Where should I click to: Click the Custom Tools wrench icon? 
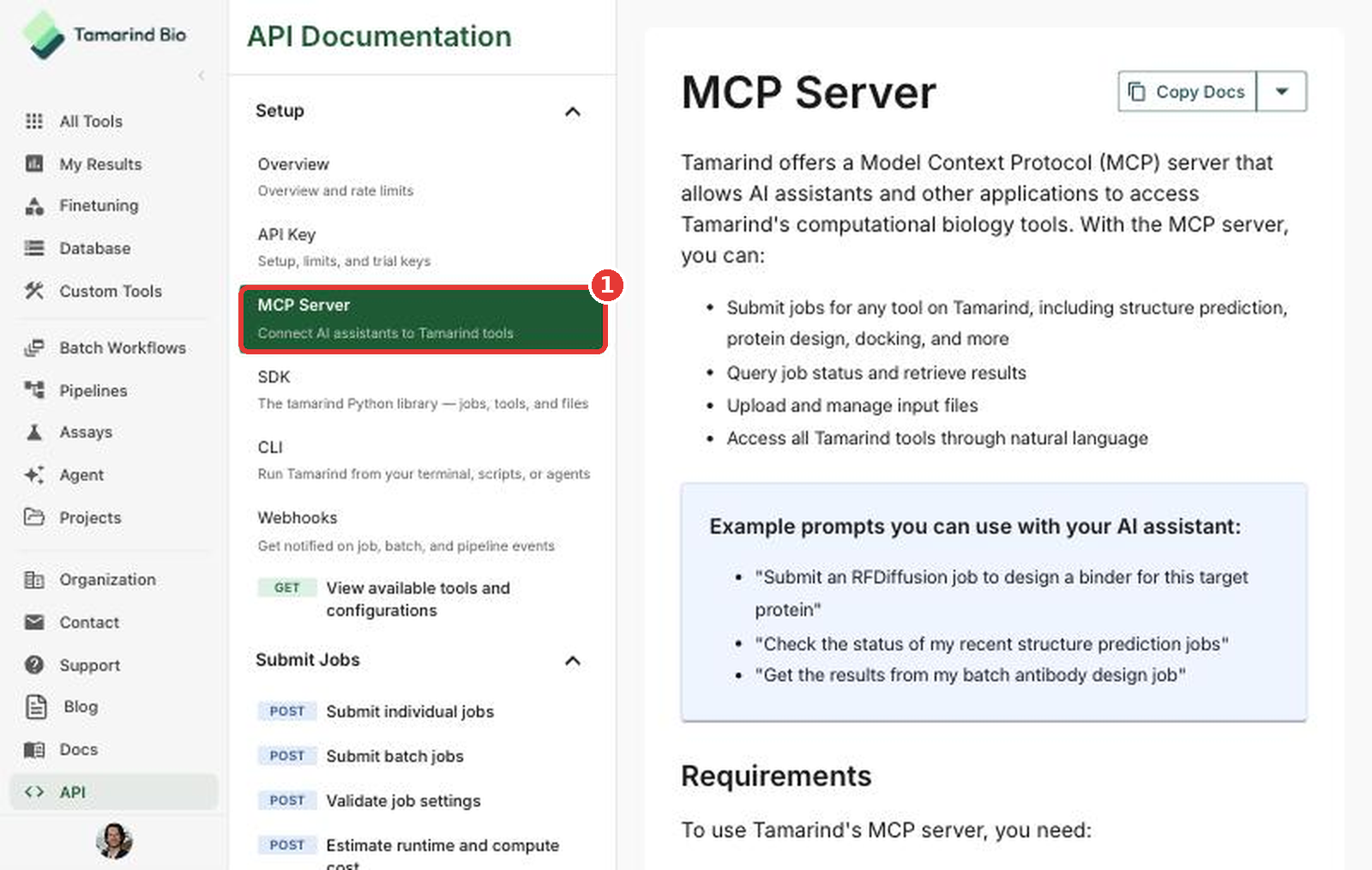[x=34, y=291]
